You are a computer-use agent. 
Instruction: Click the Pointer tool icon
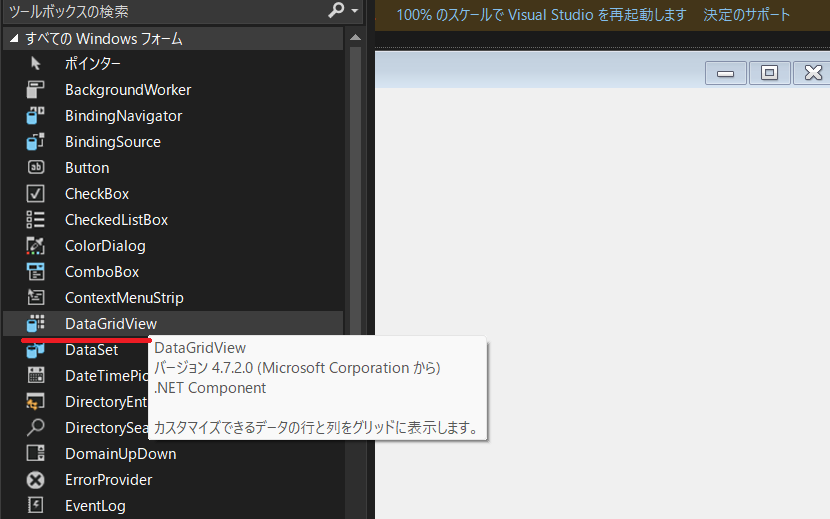point(36,64)
